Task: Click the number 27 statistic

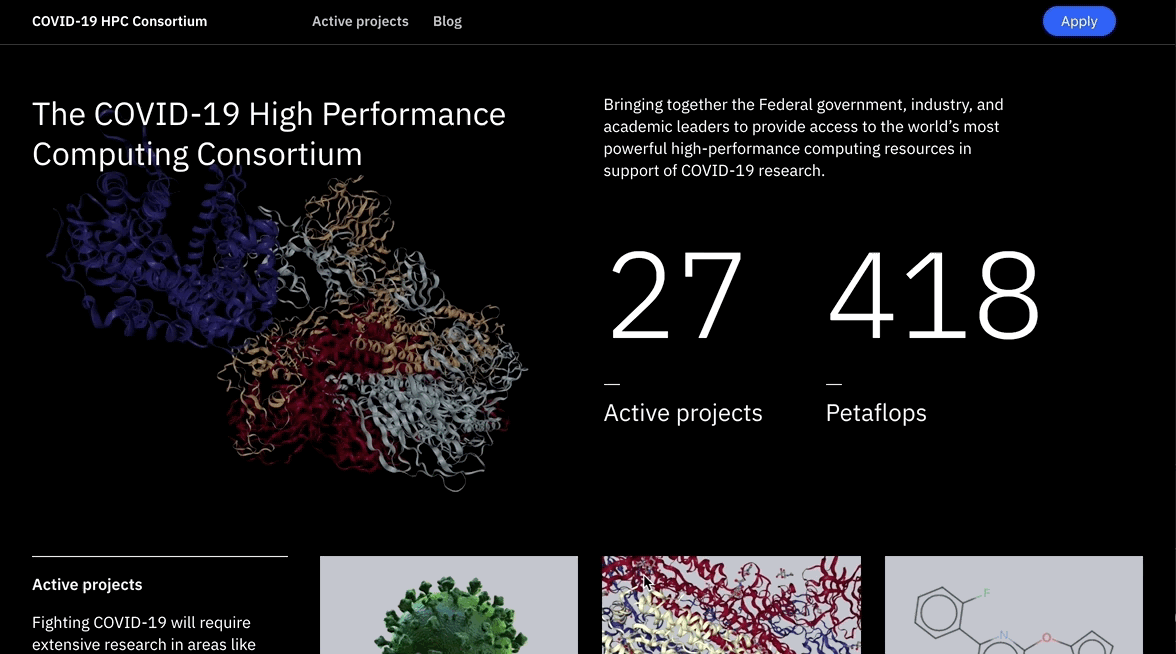Action: click(x=675, y=295)
